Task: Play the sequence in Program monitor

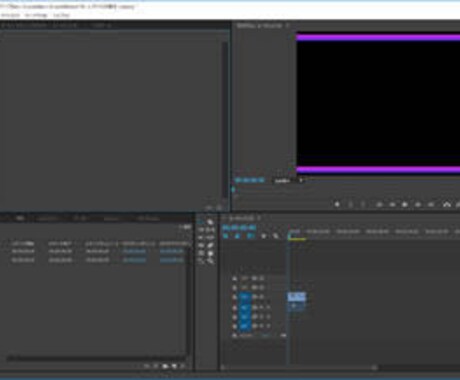Action: click(405, 204)
